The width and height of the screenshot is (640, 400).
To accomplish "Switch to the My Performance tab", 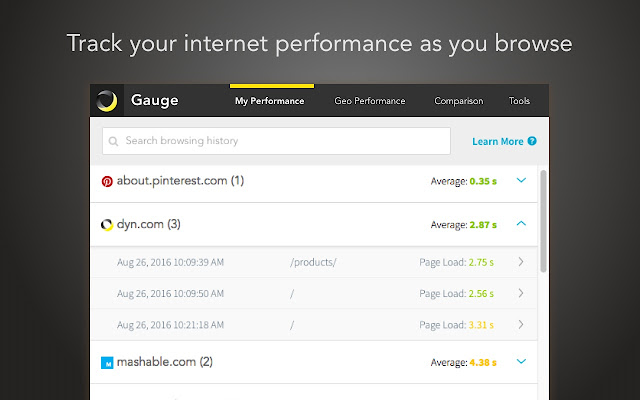I will (270, 101).
